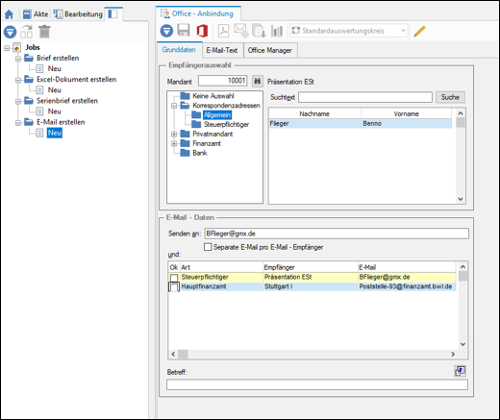Click the blue dropdown circle icon in left panel
This screenshot has height=420, width=500.
click(10, 32)
